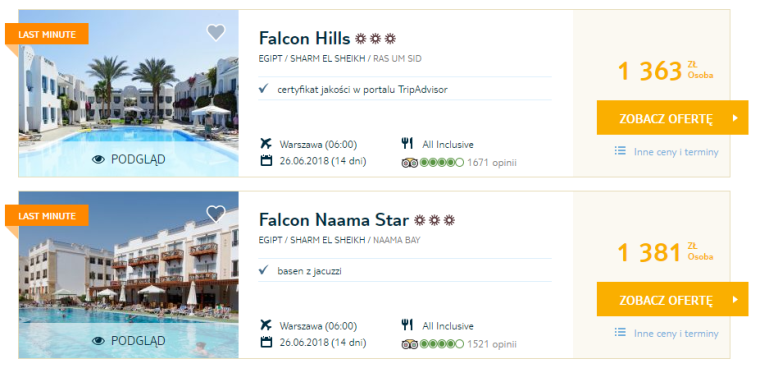Click the Falcon Naama Star pool thumbnail
This screenshot has width=760, height=368.
129,275
